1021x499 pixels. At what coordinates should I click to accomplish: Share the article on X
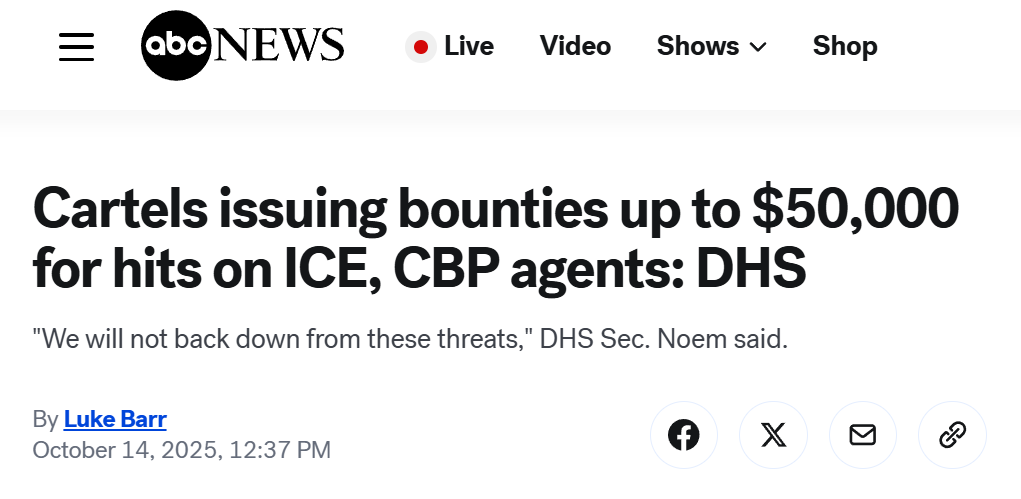point(773,435)
